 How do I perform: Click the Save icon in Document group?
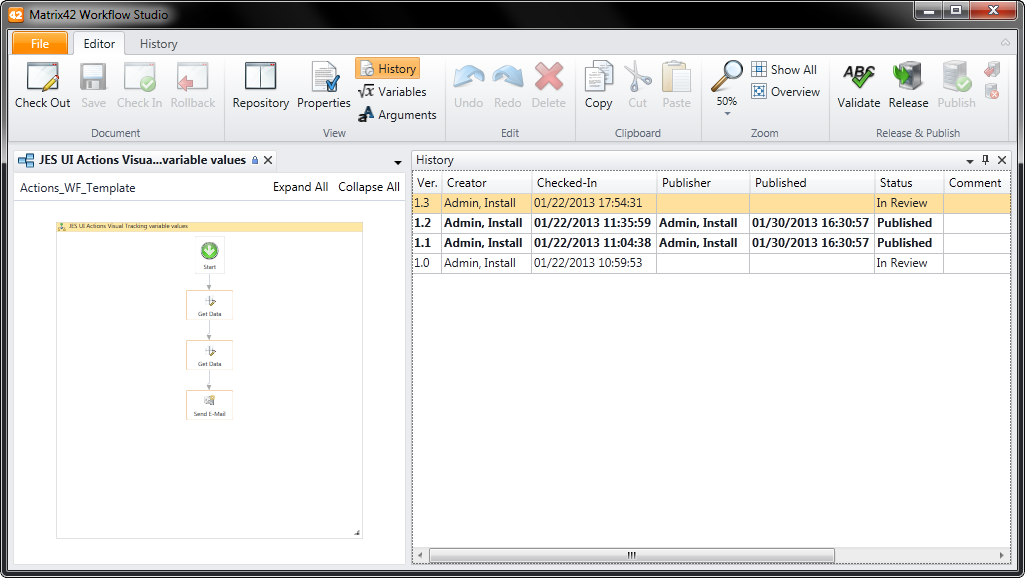coord(93,76)
